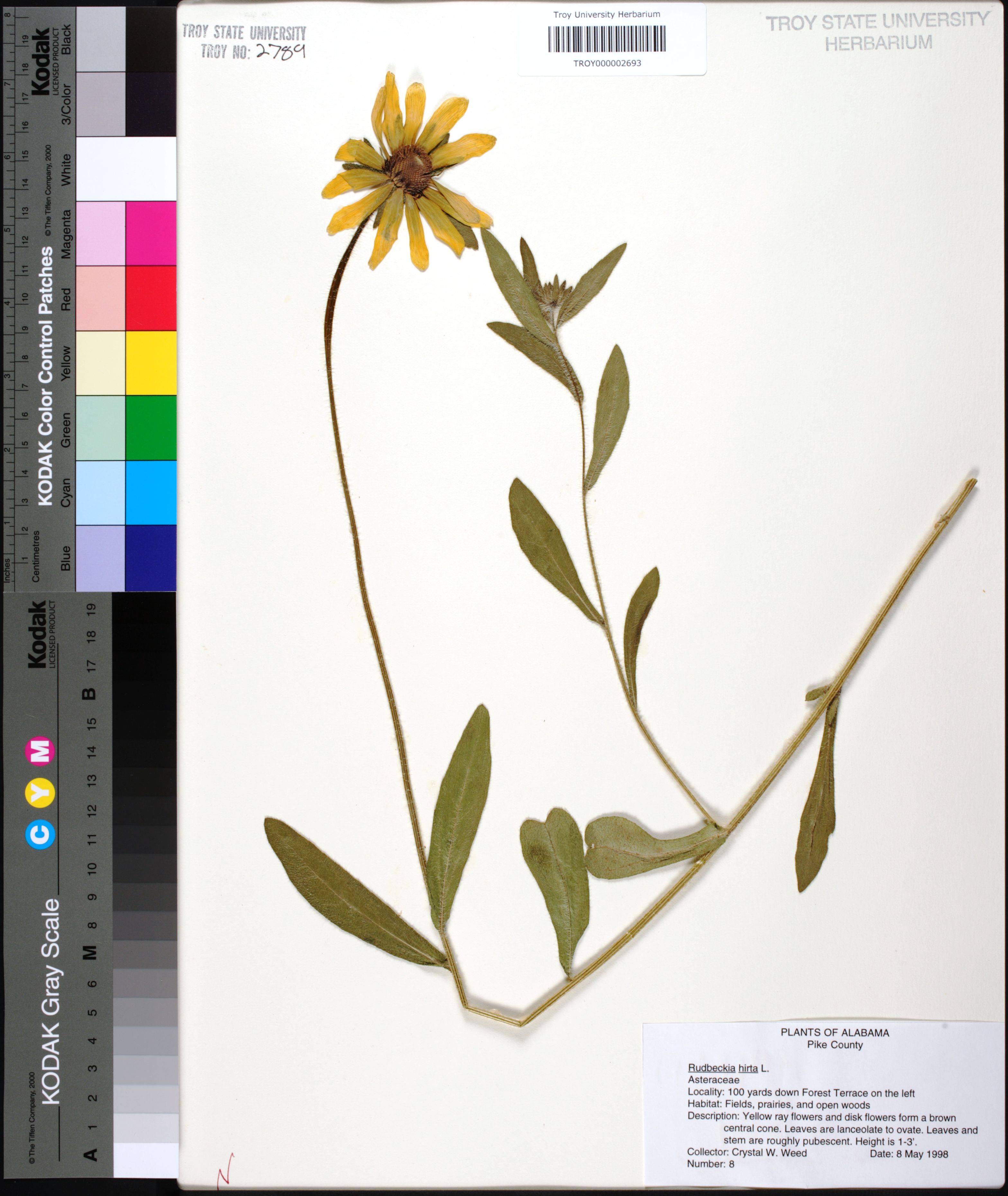Select the saturated magenta color patch
The image size is (1008, 1196).
click(151, 233)
